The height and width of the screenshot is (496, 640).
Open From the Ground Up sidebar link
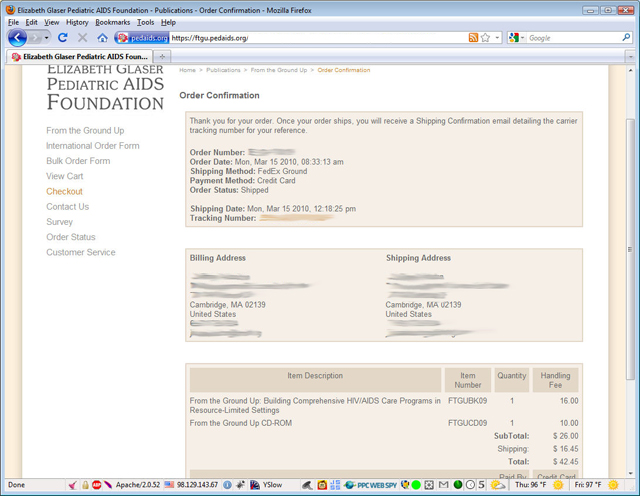(85, 131)
